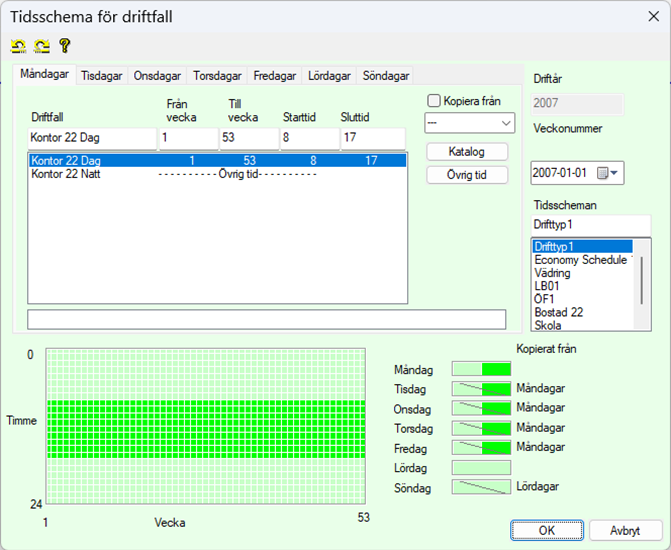This screenshot has height=550, width=671.
Task: Click the Avbryt button to cancel
Action: [x=626, y=530]
